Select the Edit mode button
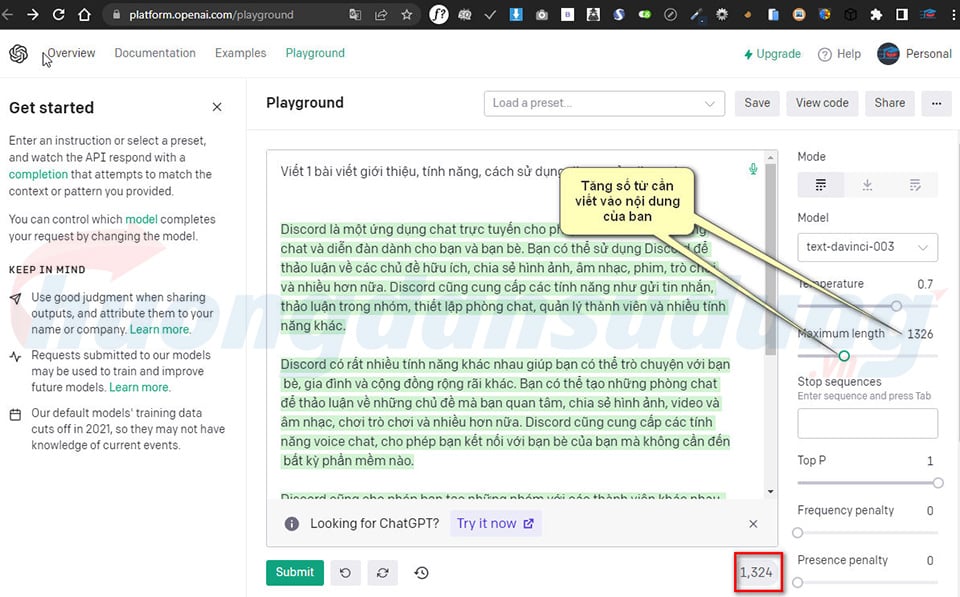Image resolution: width=960 pixels, height=597 pixels. pos(914,185)
